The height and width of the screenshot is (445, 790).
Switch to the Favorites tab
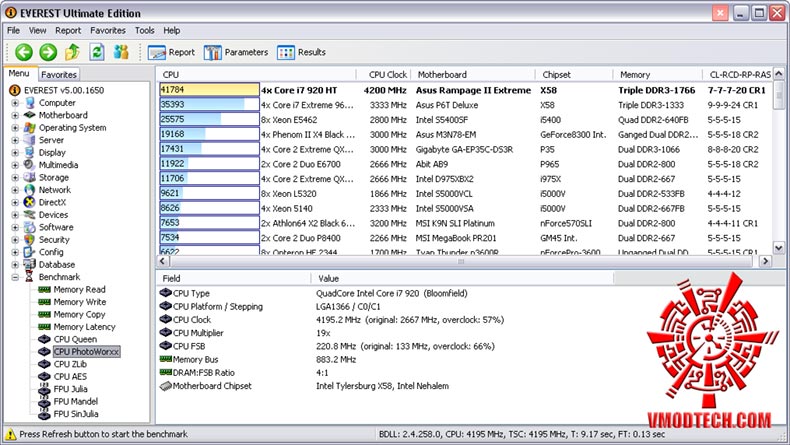(x=59, y=75)
